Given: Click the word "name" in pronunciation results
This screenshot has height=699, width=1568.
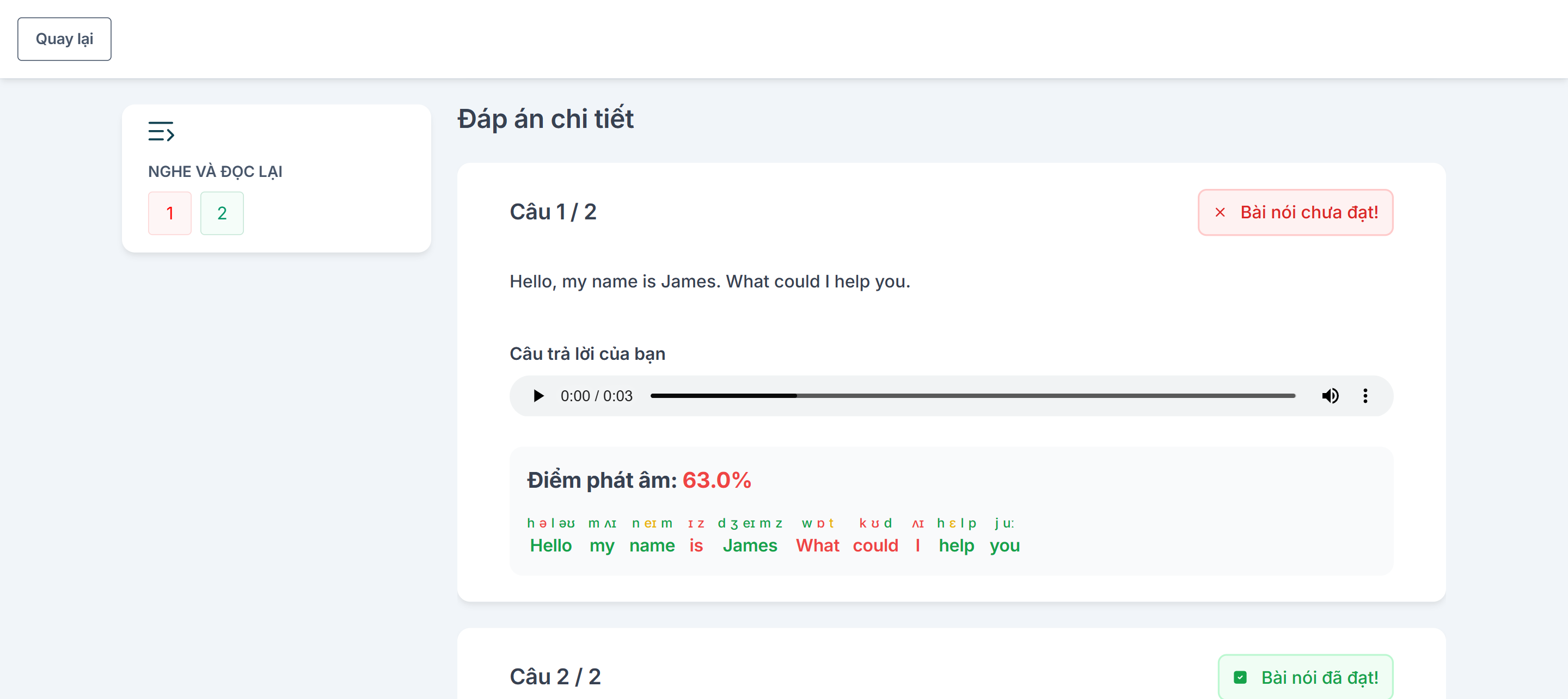Looking at the screenshot, I should click(652, 545).
